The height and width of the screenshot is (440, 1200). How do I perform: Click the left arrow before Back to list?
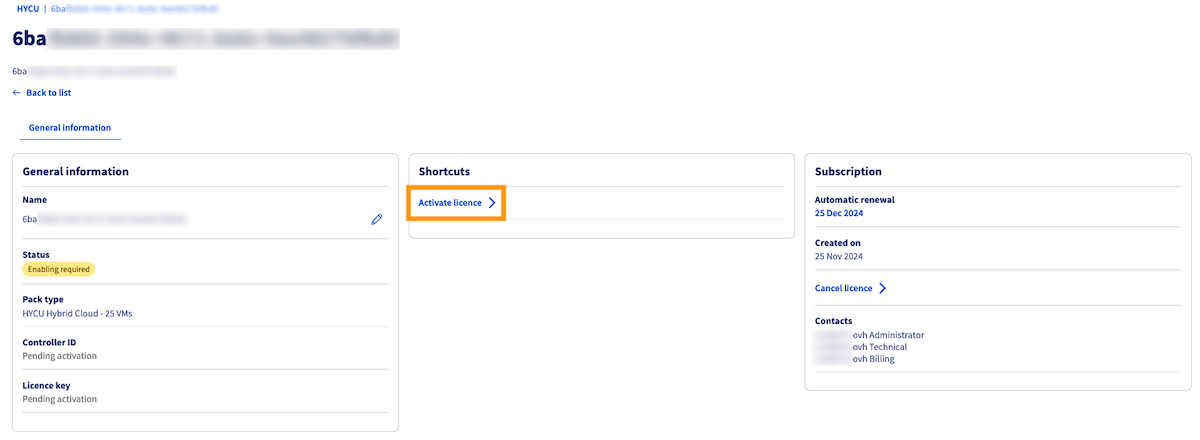click(16, 93)
